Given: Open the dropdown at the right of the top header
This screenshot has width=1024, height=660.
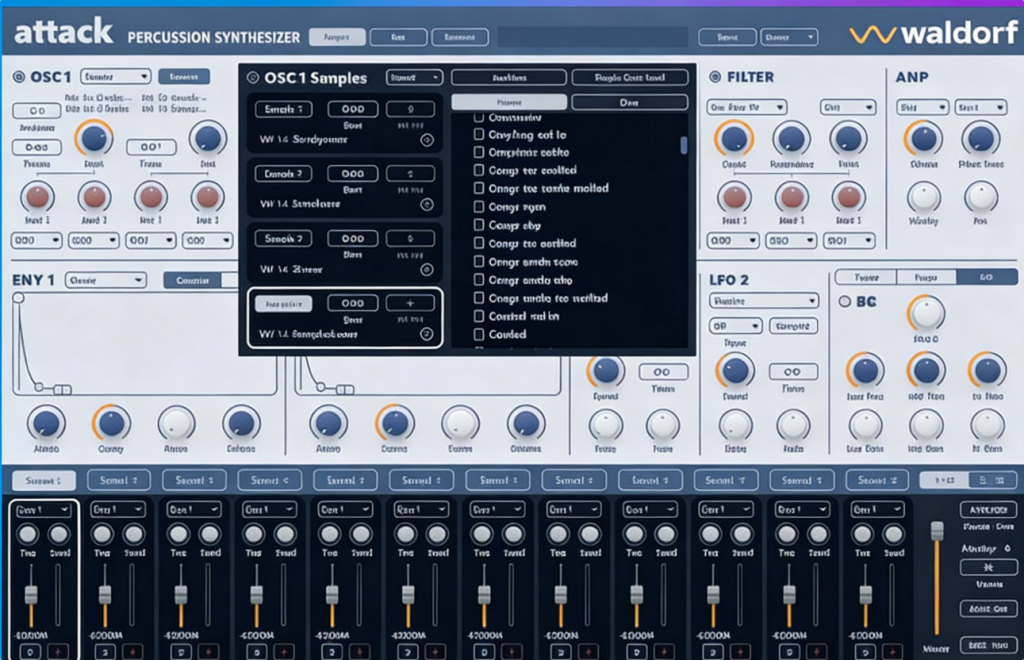Looking at the screenshot, I should (x=789, y=37).
